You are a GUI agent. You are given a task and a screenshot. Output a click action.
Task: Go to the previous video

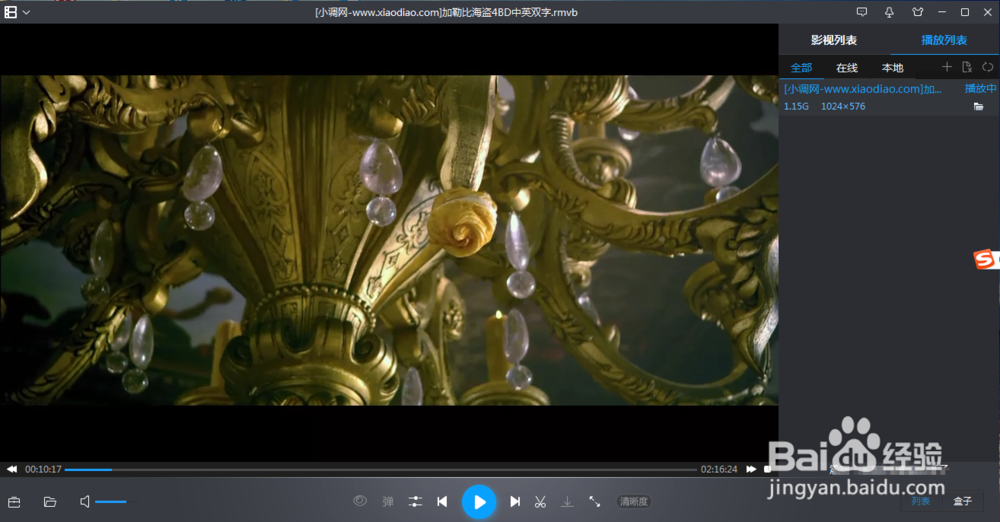[x=442, y=502]
